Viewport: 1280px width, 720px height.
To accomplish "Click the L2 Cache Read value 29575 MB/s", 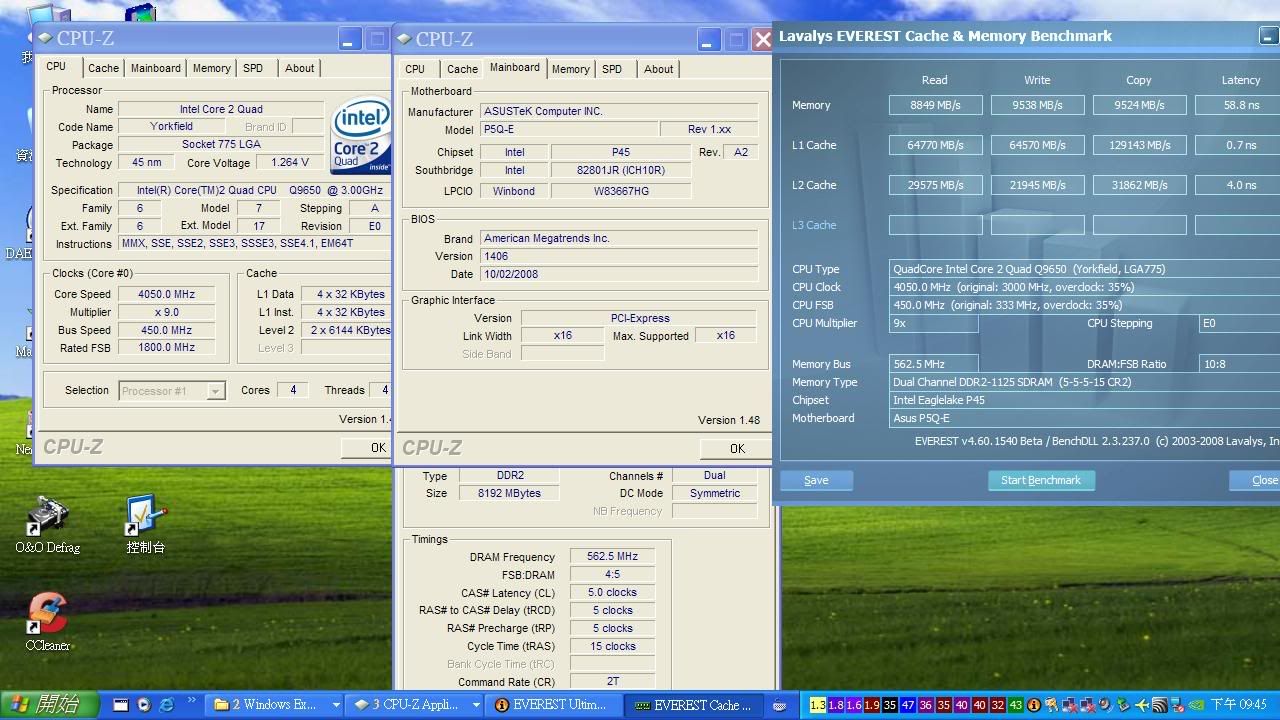I will click(x=936, y=185).
